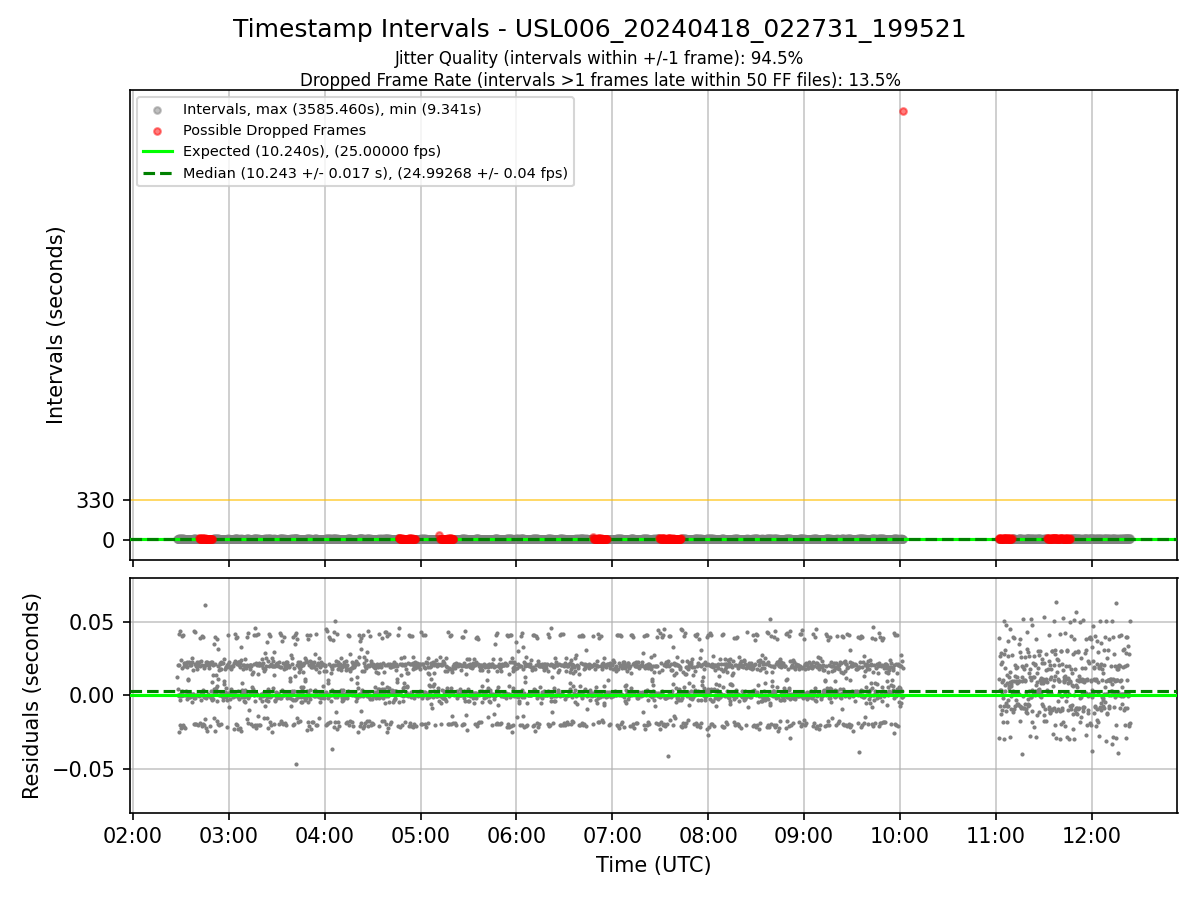Click the "07:00" time tick label
This screenshot has width=1200, height=900.
(612, 834)
